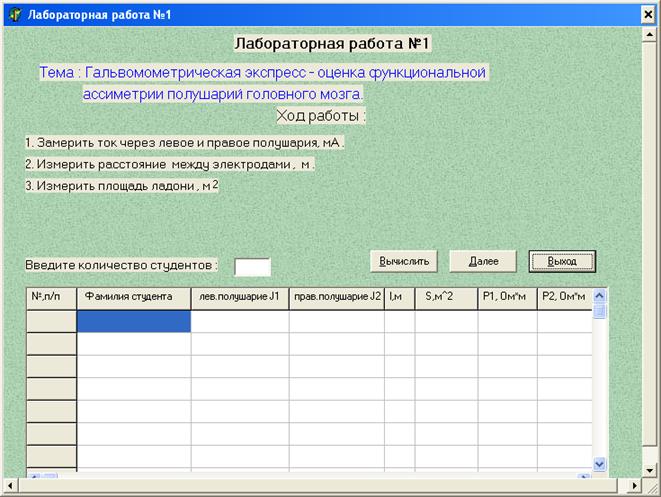Click the window's horizontal scroll left arrow
The width and height of the screenshot is (661, 497).
point(9,486)
